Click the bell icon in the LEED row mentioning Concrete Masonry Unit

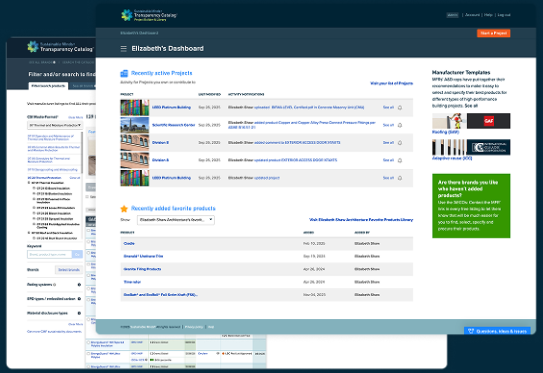tap(400, 107)
